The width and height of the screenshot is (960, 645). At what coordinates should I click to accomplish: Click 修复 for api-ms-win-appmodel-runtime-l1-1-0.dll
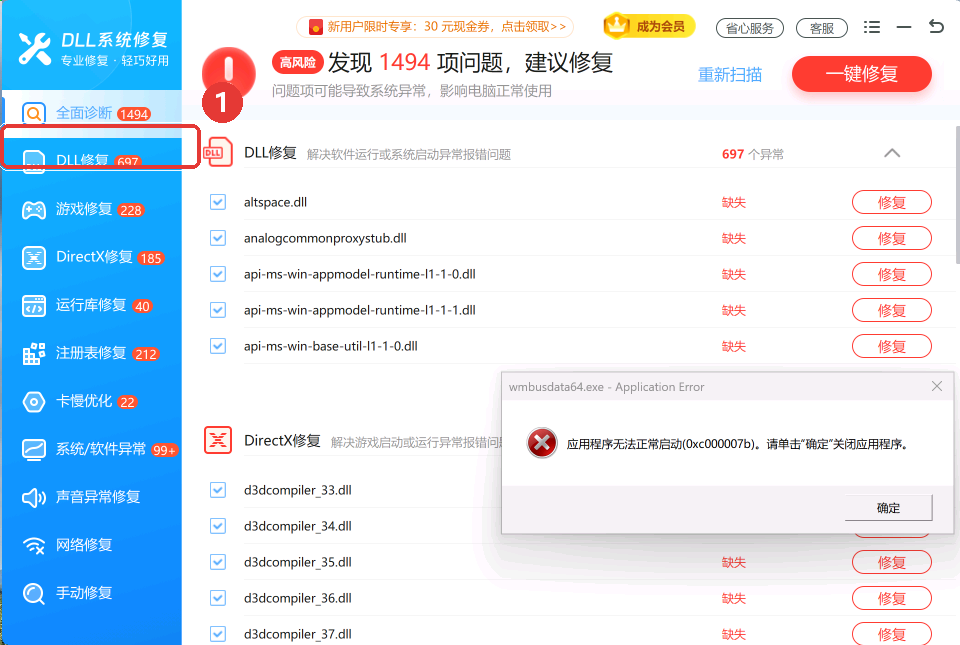click(x=891, y=274)
